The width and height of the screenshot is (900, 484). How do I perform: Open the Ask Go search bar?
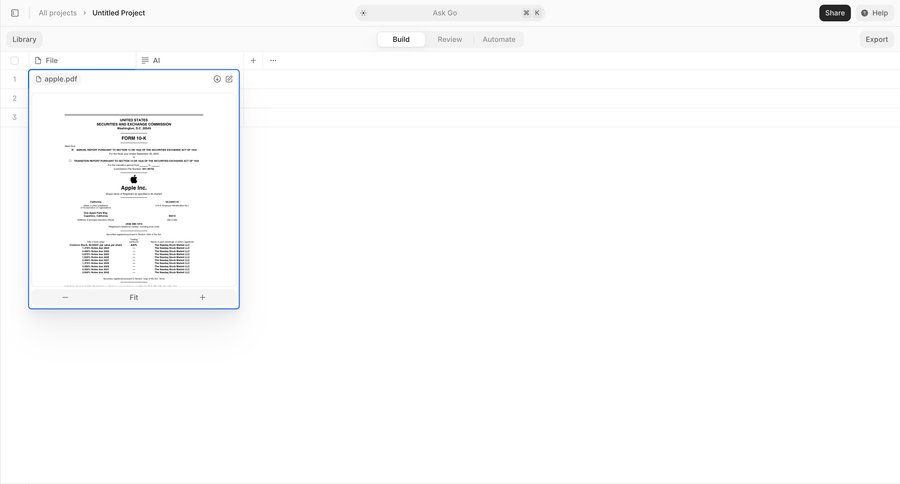click(x=450, y=13)
